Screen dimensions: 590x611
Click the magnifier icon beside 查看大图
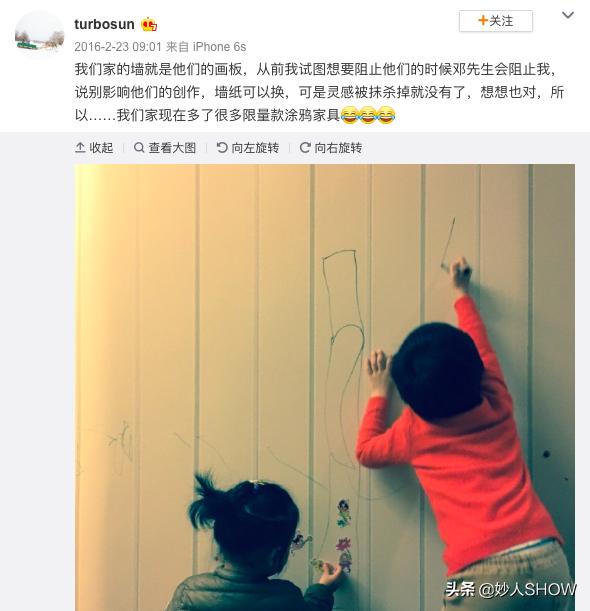click(139, 148)
